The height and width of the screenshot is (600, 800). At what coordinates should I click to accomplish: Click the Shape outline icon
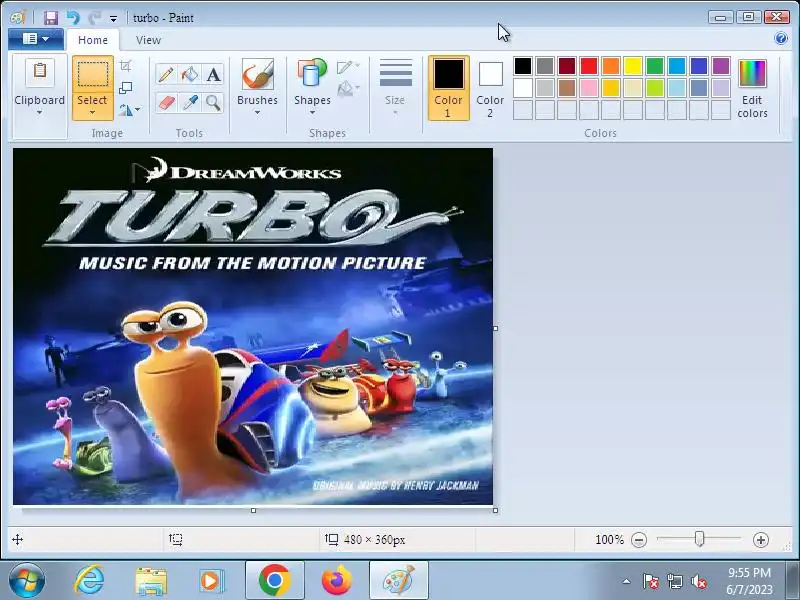[x=345, y=67]
